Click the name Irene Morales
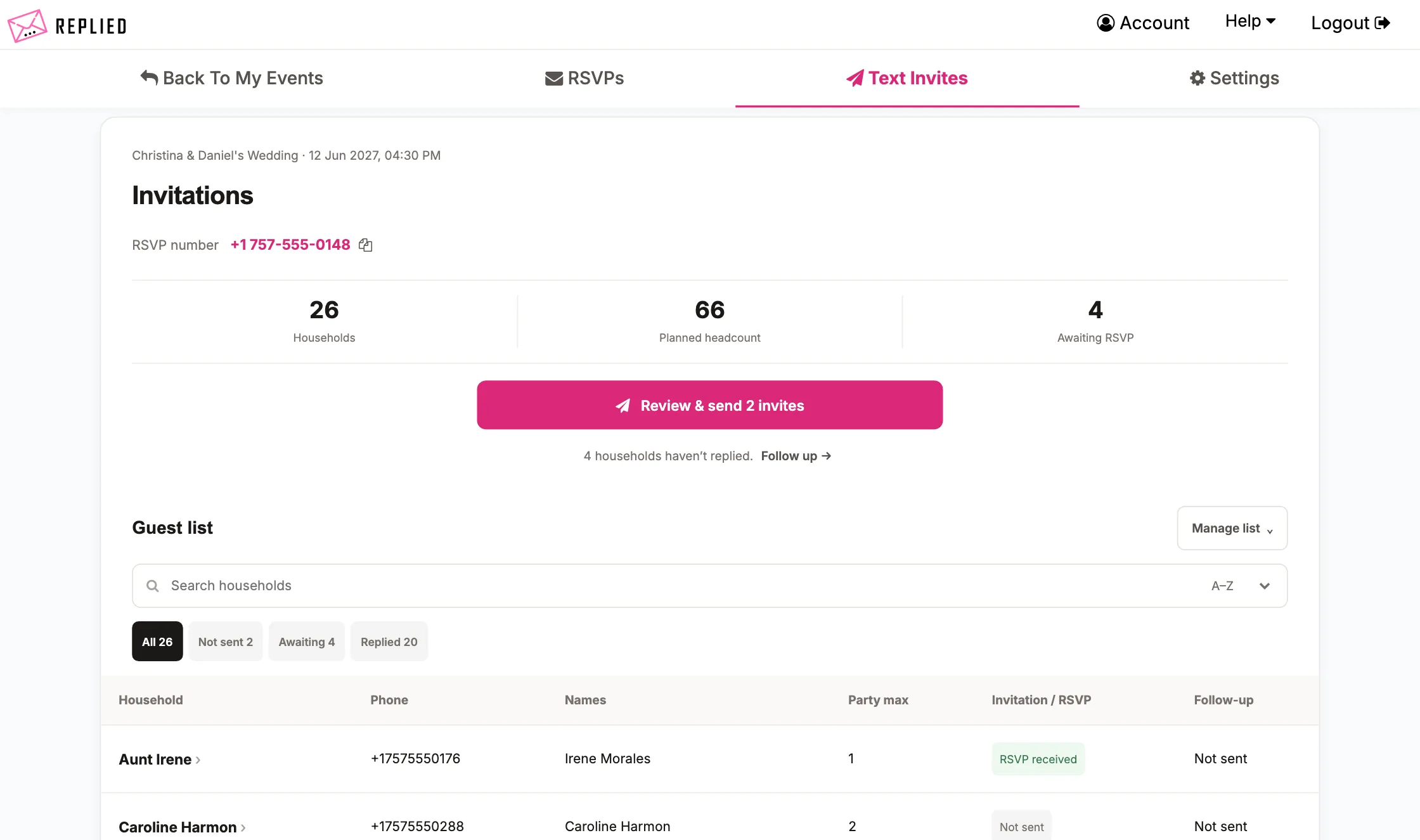 (607, 758)
